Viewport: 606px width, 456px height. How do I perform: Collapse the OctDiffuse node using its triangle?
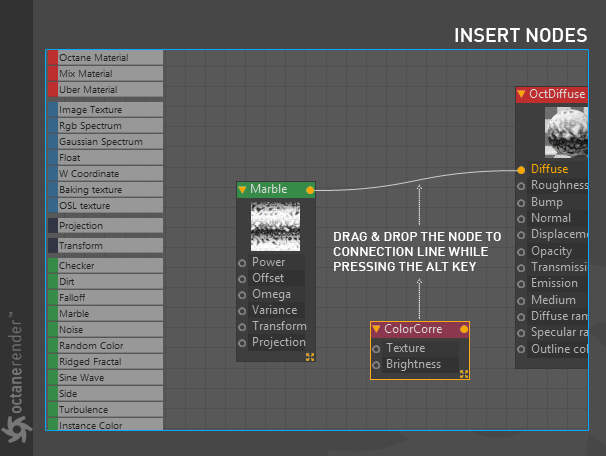[x=521, y=94]
